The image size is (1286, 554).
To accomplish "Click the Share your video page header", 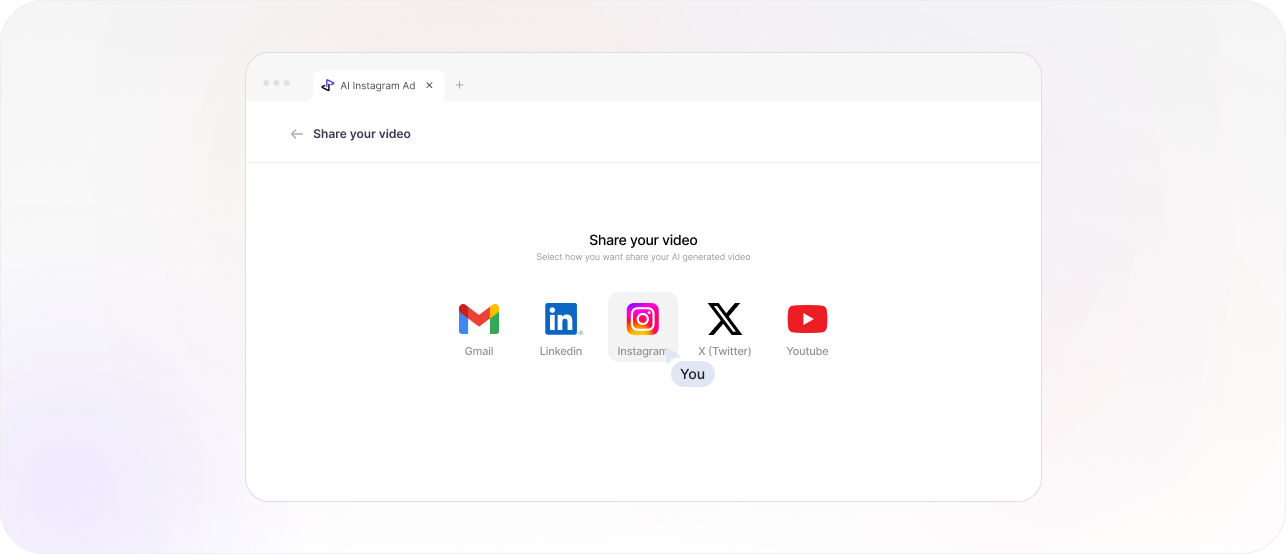I will point(362,134).
